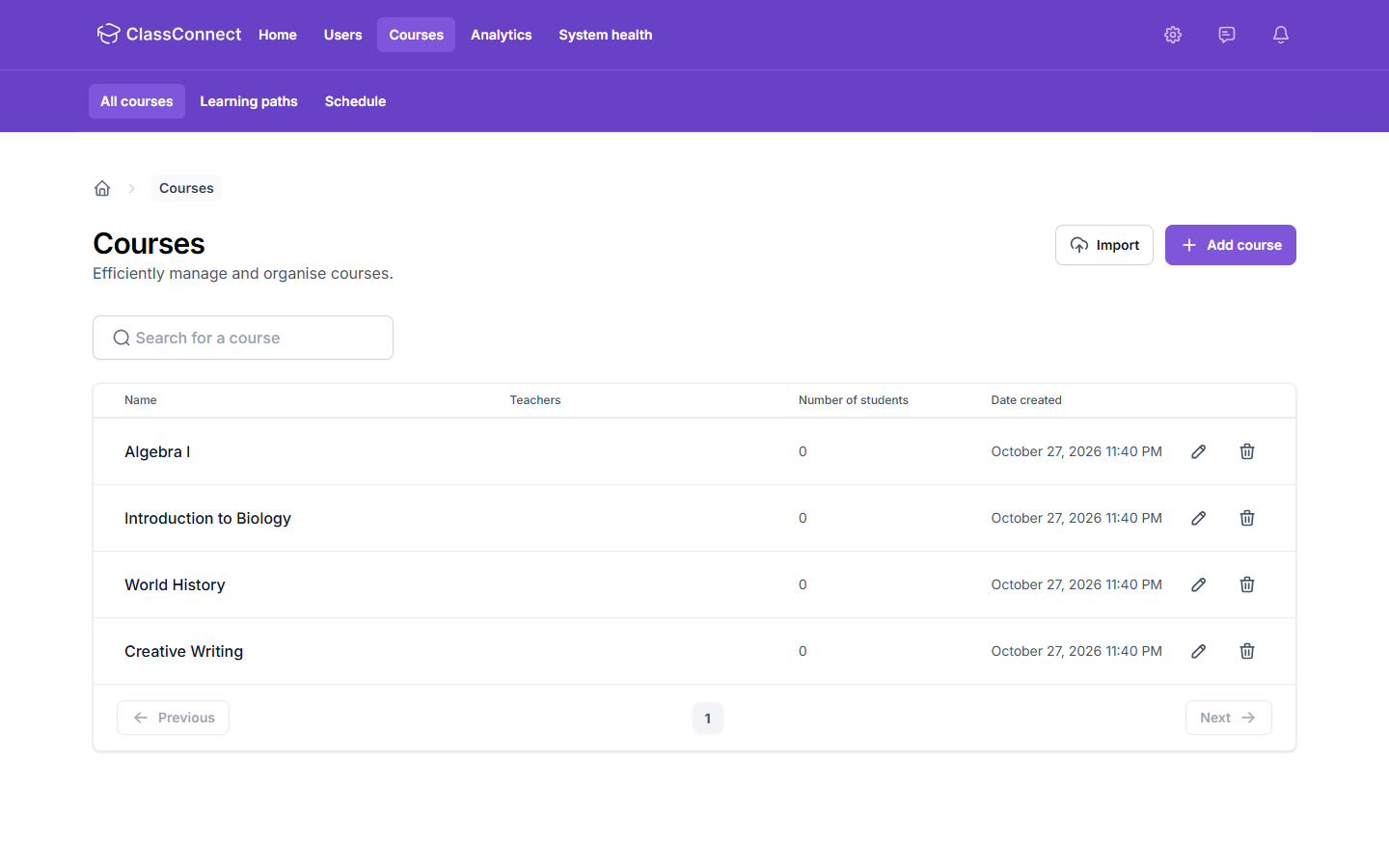Delete the Introduction to Biology course
Viewport: 1389px width, 868px height.
click(1247, 518)
